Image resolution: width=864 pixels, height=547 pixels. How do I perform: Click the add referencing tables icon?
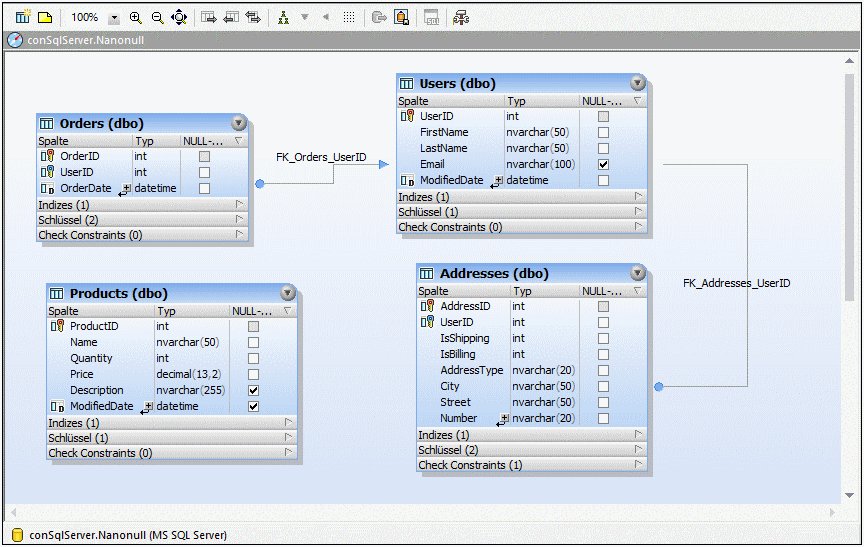231,18
